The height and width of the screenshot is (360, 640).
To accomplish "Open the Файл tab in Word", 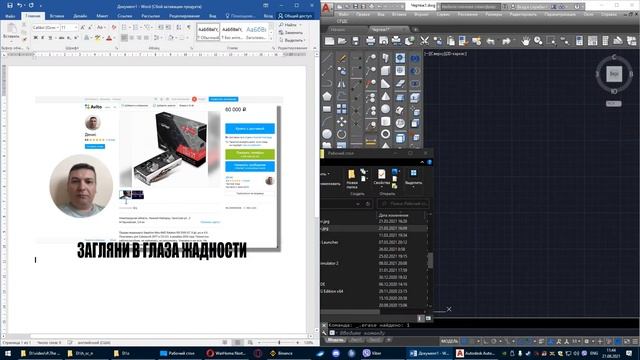I will coord(10,16).
